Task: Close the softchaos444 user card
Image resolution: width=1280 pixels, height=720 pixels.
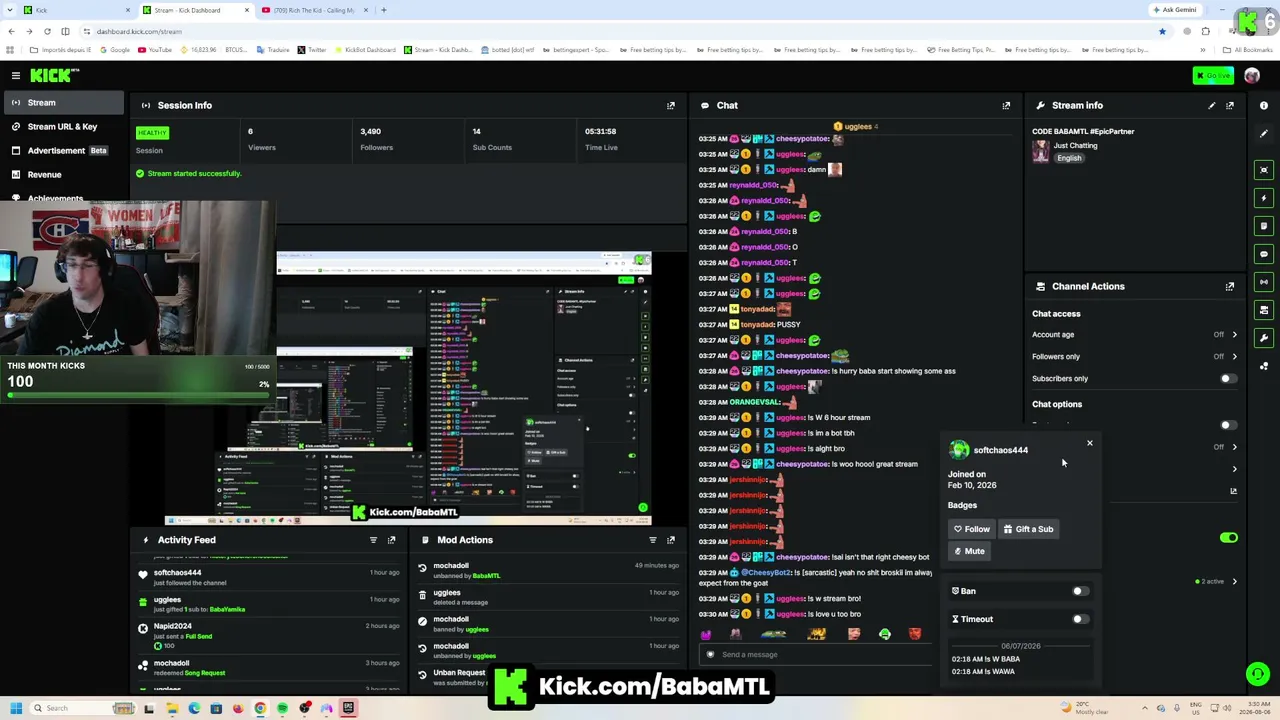Action: [1090, 443]
